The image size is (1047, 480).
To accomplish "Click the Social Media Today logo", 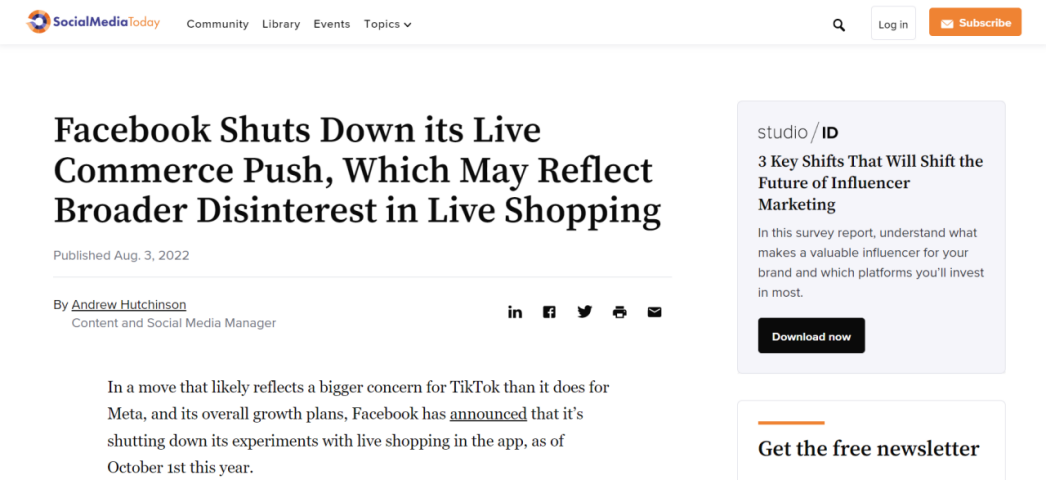I will (x=93, y=22).
